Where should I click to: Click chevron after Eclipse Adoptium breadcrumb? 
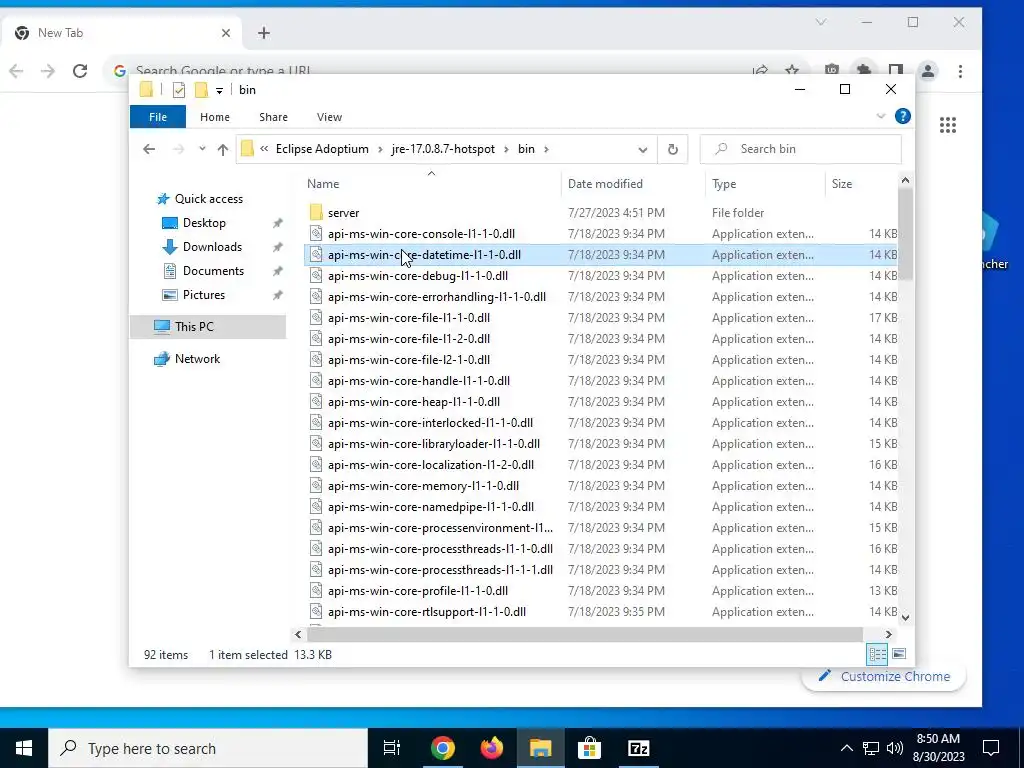click(380, 150)
